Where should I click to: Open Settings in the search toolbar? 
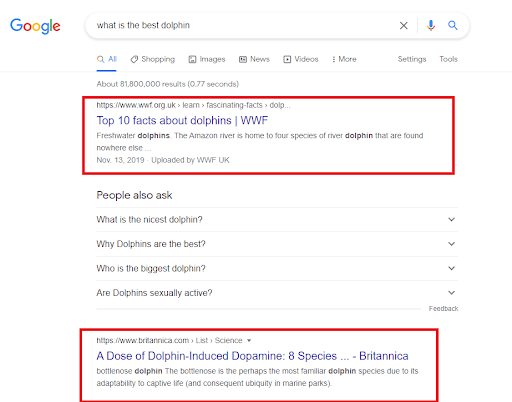point(412,59)
